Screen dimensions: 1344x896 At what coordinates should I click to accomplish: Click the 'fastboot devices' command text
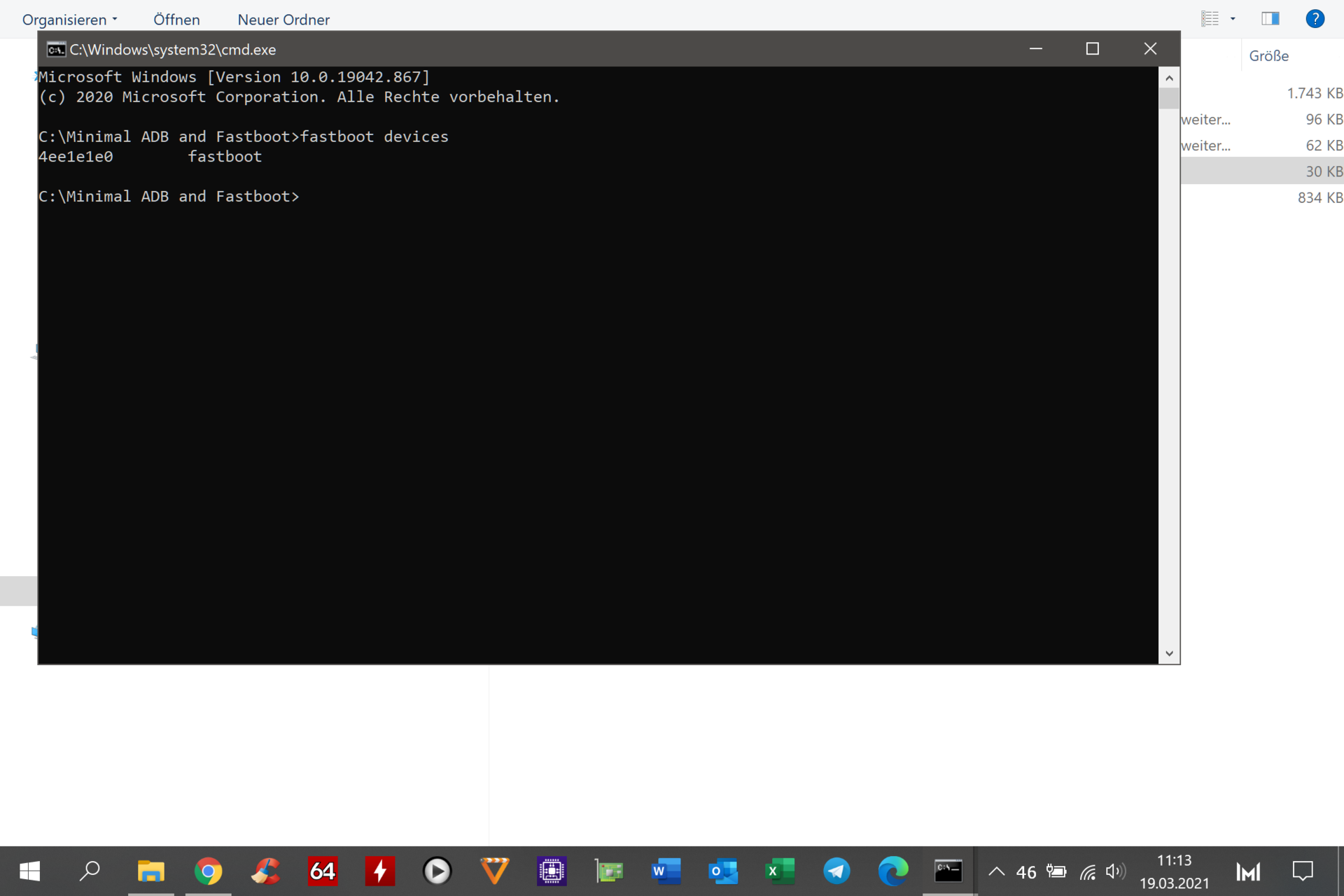tap(374, 137)
